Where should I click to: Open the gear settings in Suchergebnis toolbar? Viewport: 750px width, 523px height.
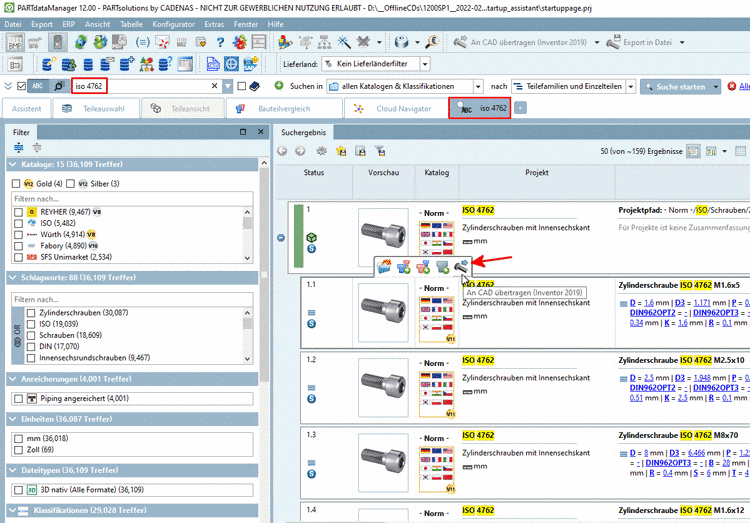pyautogui.click(x=321, y=151)
